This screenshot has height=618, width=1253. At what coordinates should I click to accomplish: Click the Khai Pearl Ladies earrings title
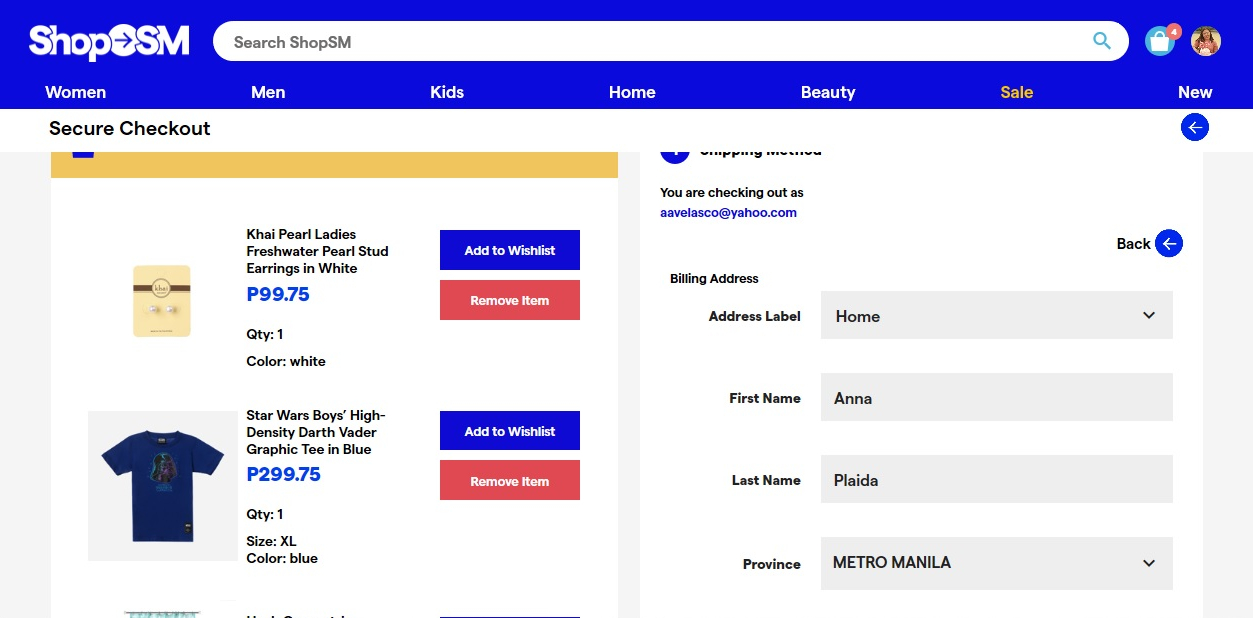pyautogui.click(x=317, y=251)
